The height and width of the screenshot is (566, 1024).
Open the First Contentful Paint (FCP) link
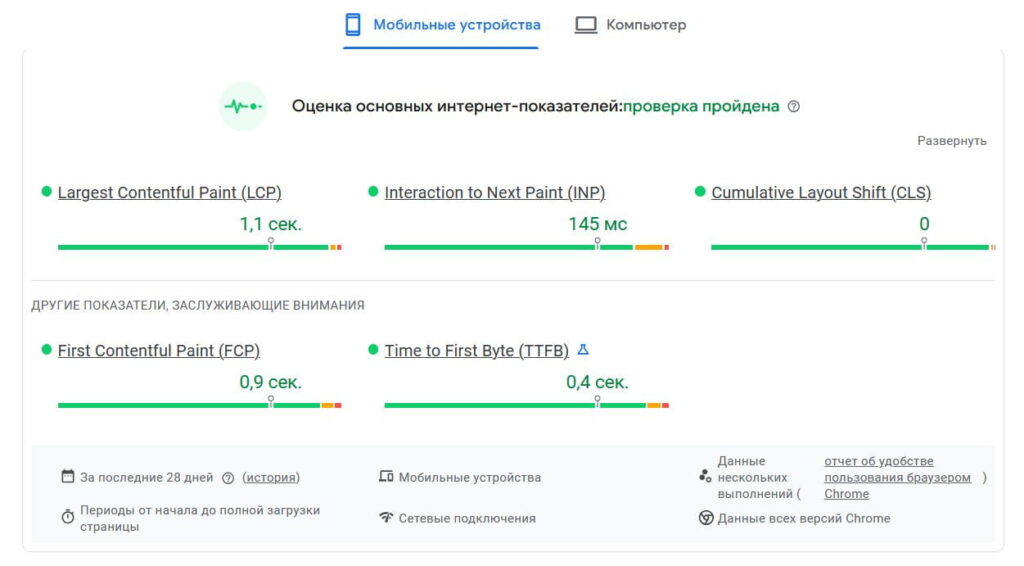tap(158, 351)
